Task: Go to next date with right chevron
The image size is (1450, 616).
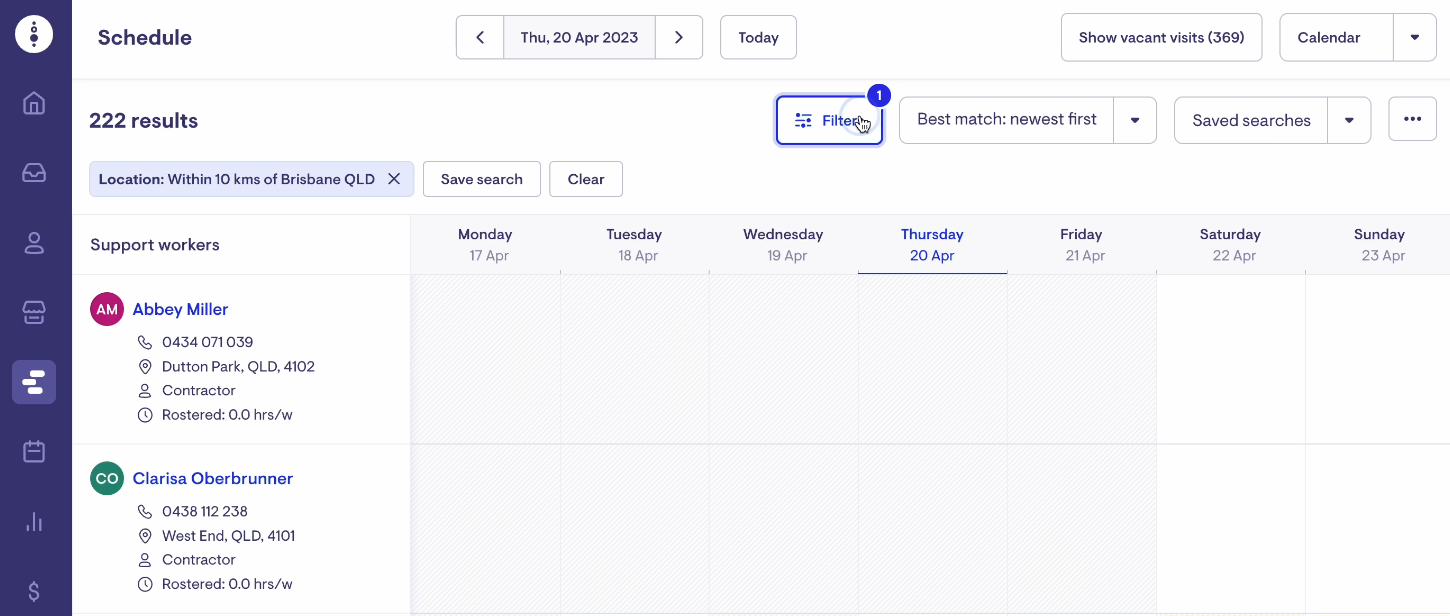Action: (679, 37)
